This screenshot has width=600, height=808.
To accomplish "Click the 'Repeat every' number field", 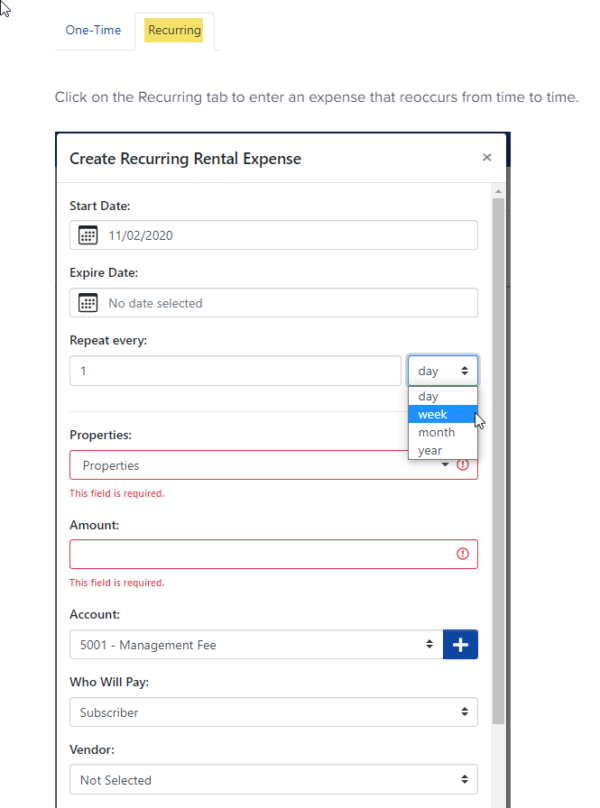I will (235, 370).
